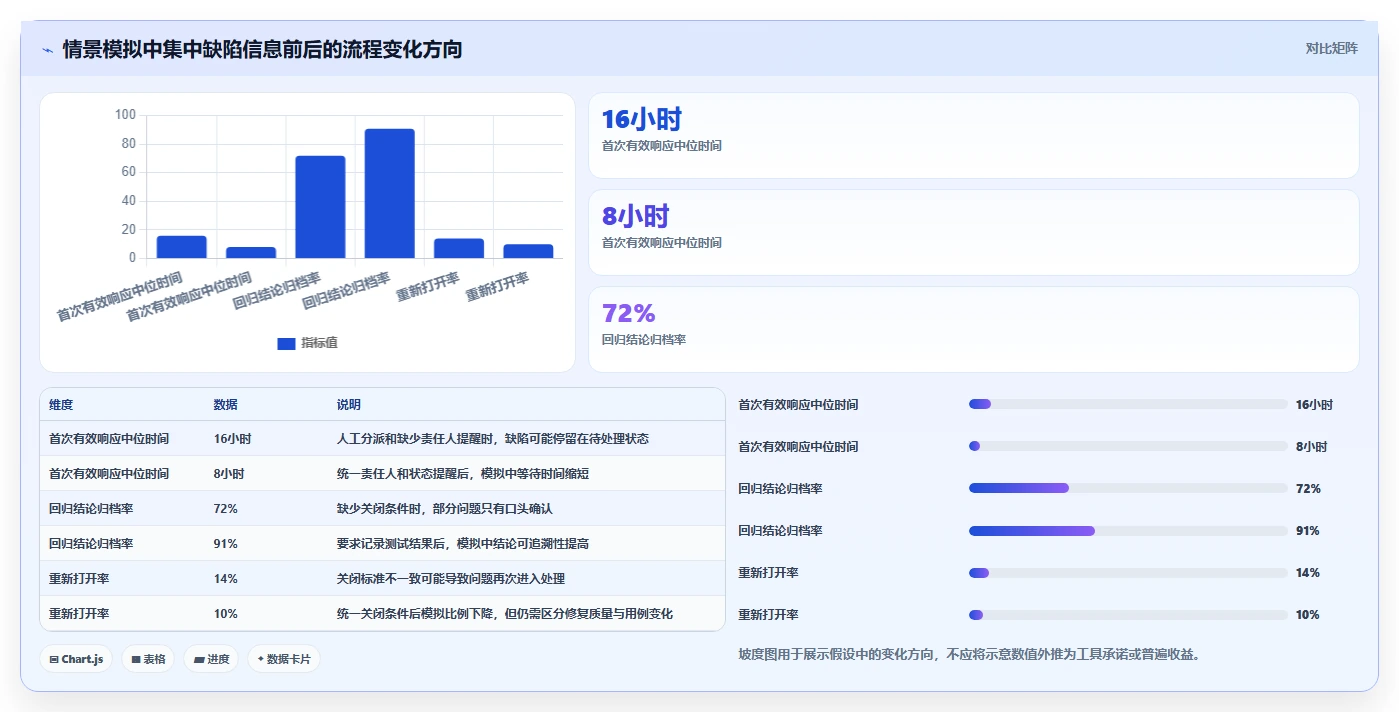Click the footnote starting with 坡度图用于展示假设中的变化方向
Viewport: 1399px width, 712px height.
tap(969, 655)
